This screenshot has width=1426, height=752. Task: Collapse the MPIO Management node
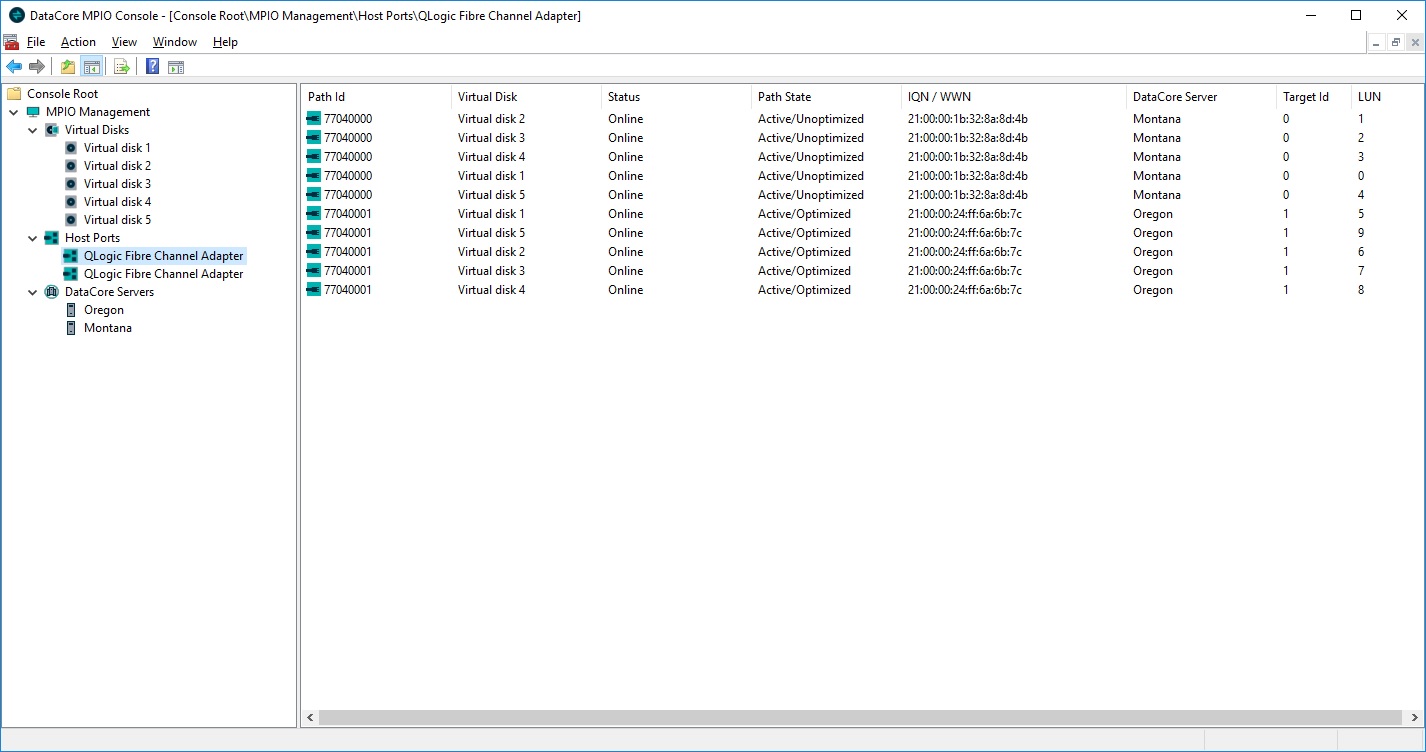pyautogui.click(x=14, y=112)
